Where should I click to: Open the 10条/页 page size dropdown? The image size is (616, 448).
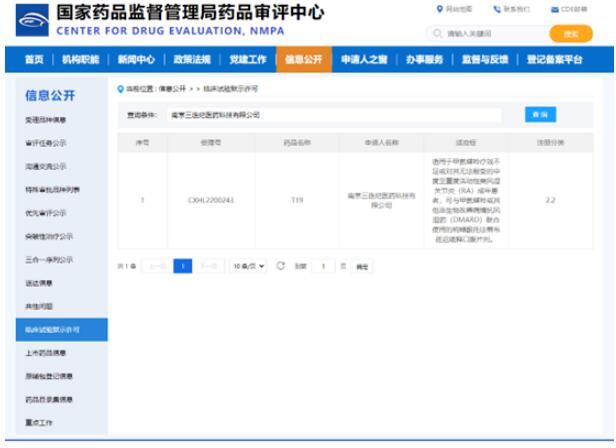(x=247, y=266)
